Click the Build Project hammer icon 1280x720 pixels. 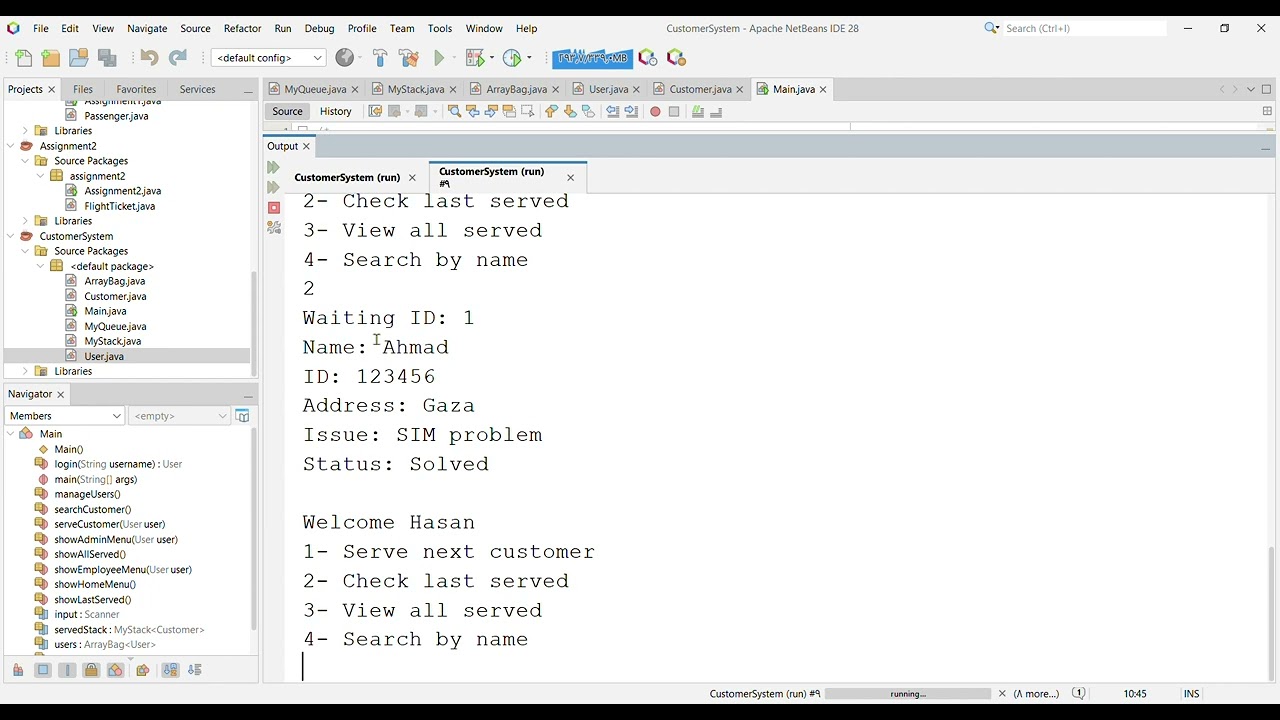[x=380, y=58]
